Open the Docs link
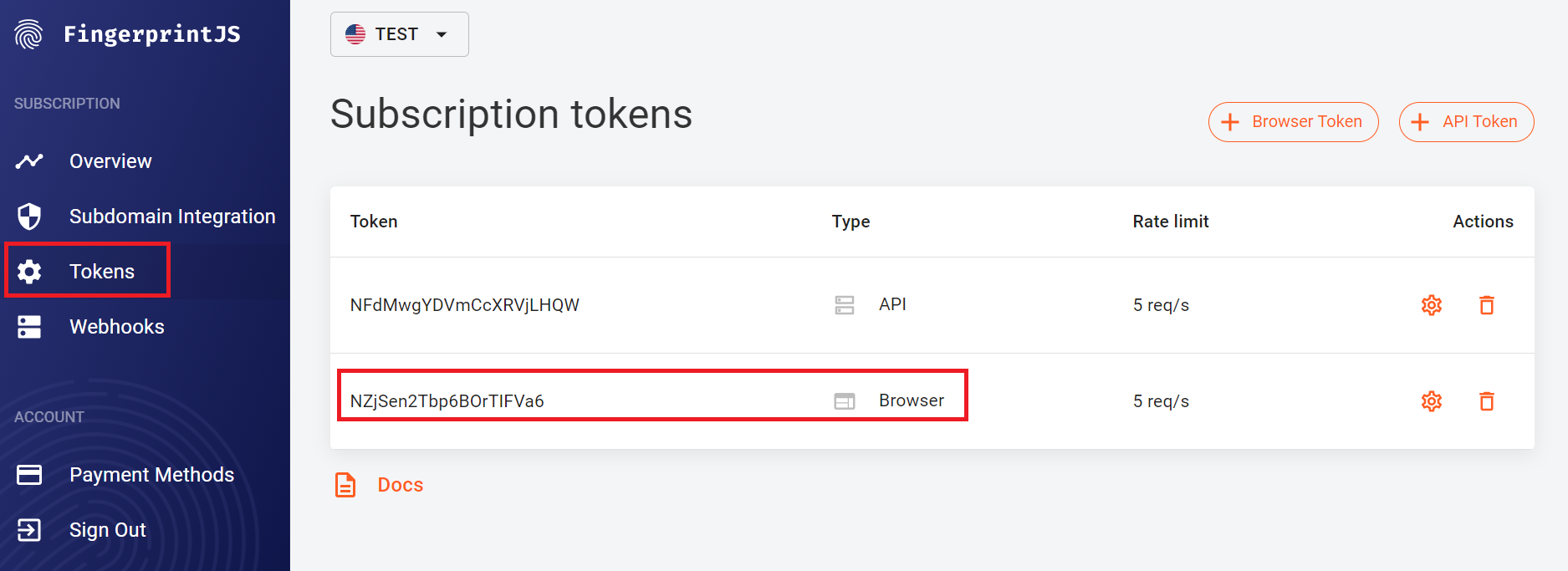This screenshot has width=1568, height=571. [x=401, y=485]
